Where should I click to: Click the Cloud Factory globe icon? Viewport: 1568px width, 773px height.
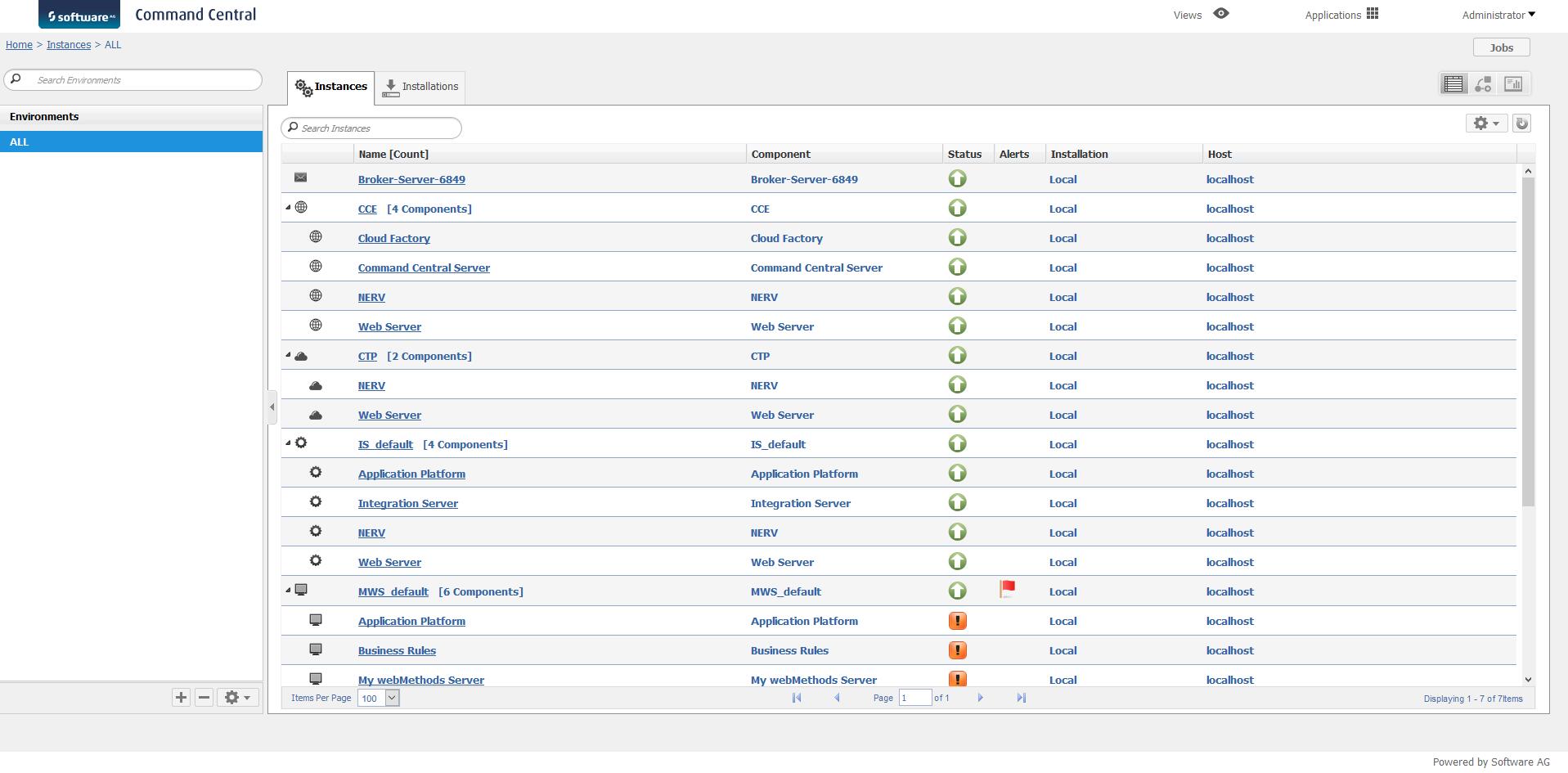click(x=316, y=236)
